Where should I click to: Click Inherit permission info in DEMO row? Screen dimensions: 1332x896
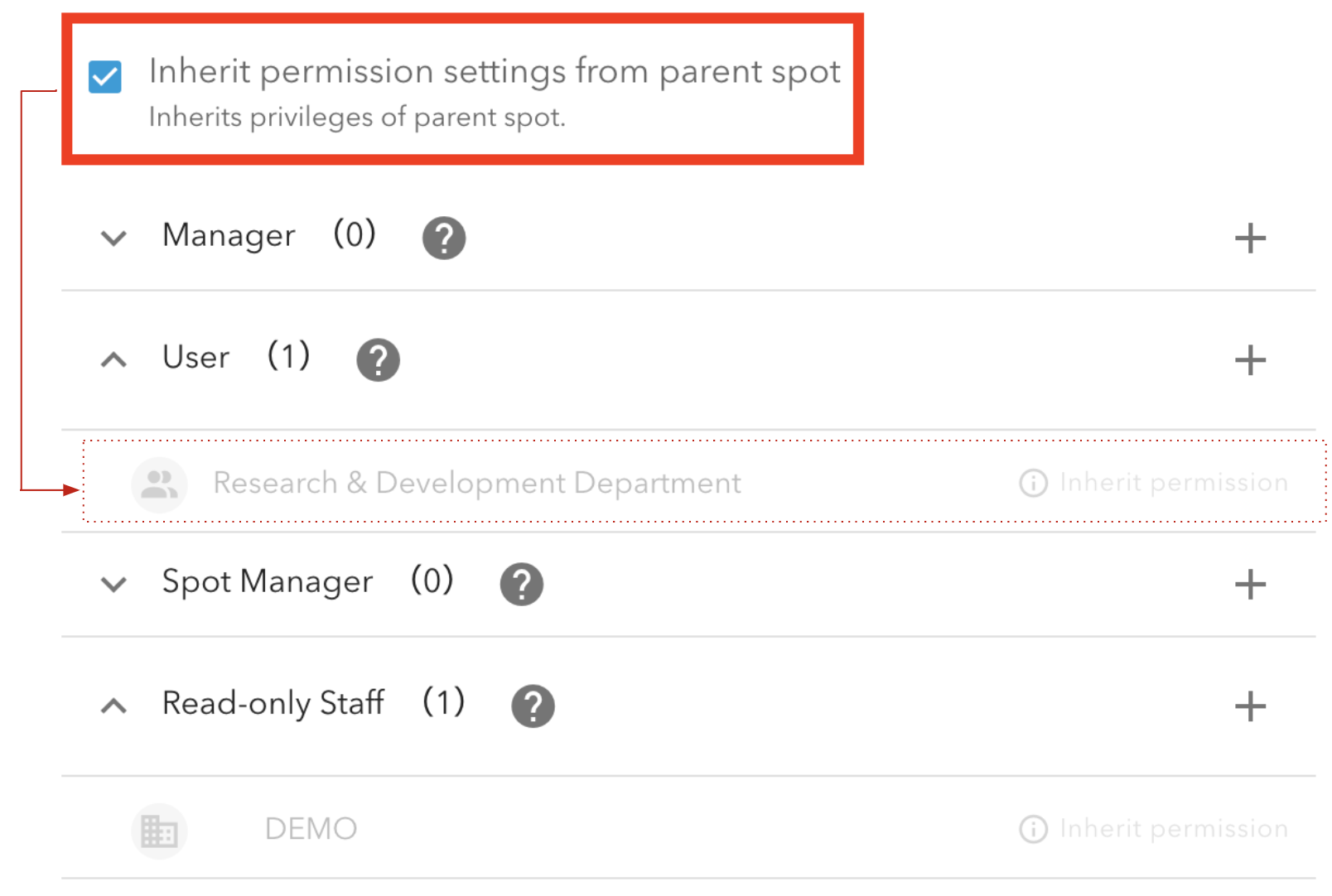coord(1153,829)
